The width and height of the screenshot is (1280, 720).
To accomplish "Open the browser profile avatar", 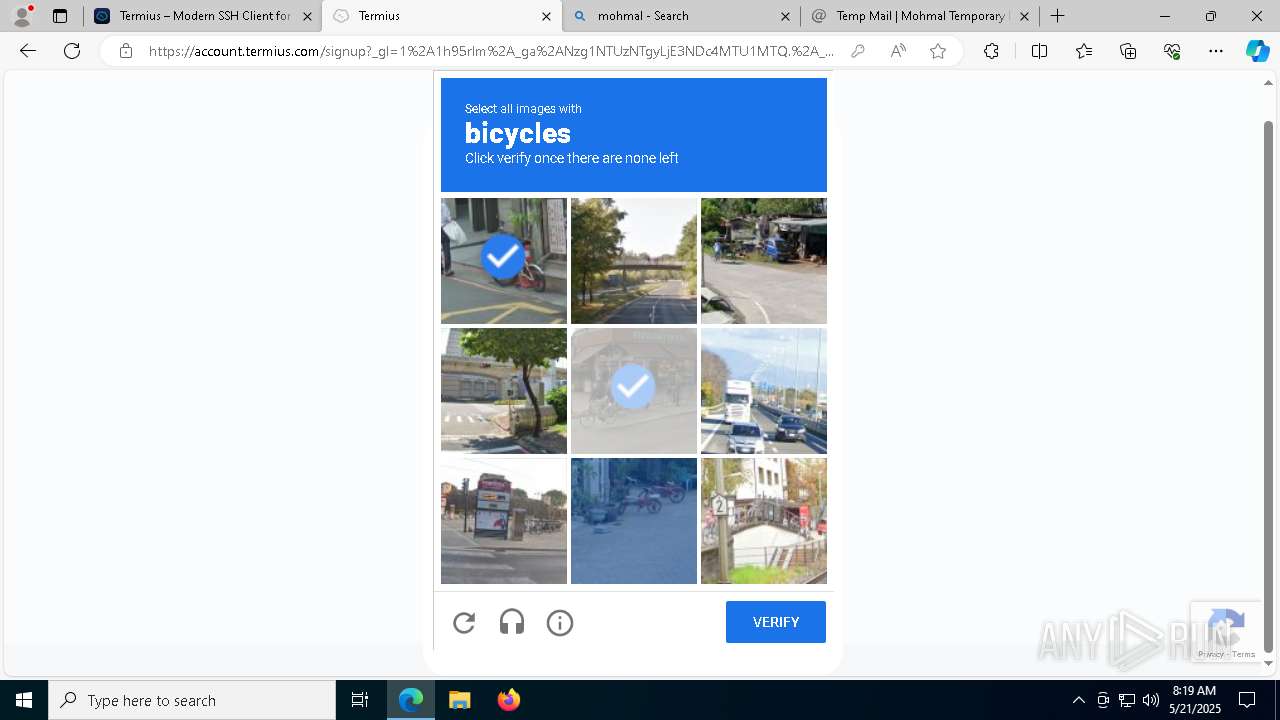I will 22,16.
